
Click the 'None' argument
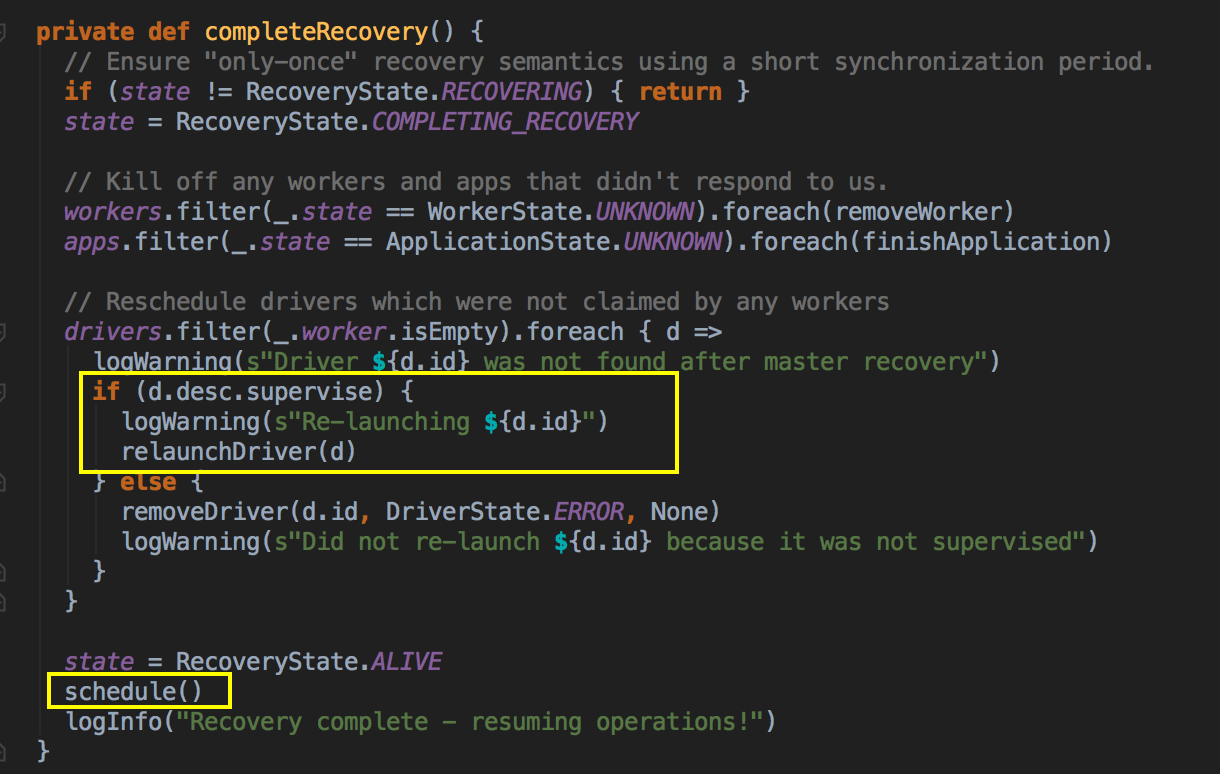pyautogui.click(x=678, y=512)
